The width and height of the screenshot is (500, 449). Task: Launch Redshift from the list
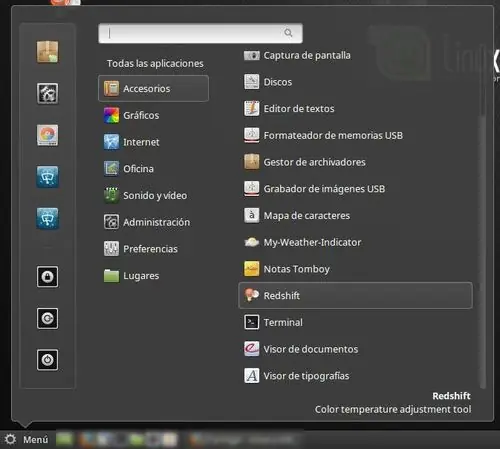click(356, 295)
